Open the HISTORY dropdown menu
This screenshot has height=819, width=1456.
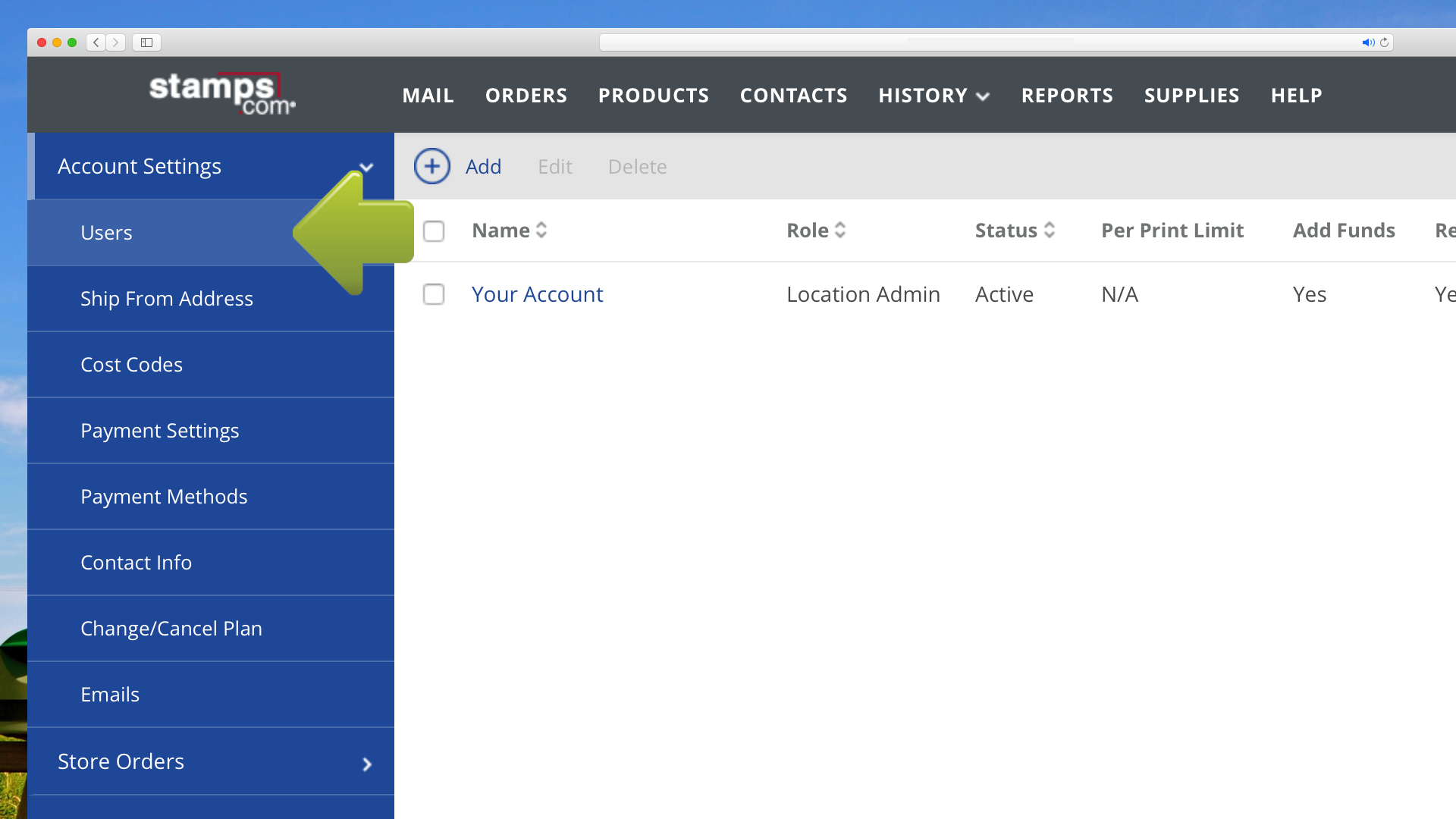tap(934, 96)
